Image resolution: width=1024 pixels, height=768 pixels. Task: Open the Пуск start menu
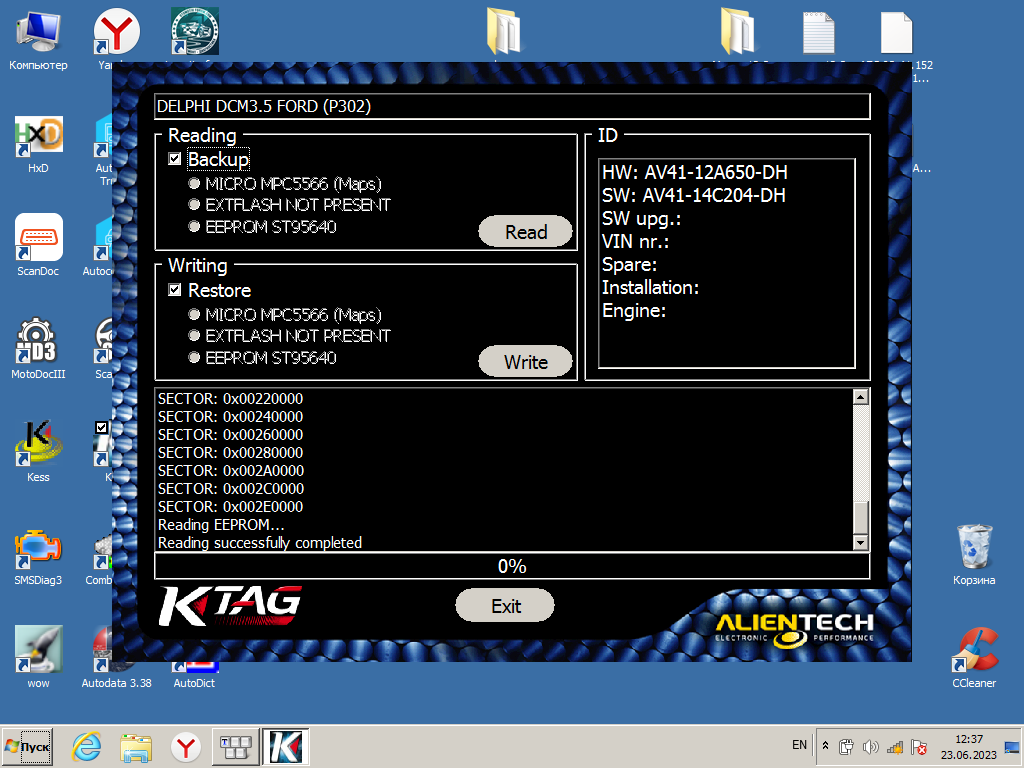point(28,747)
